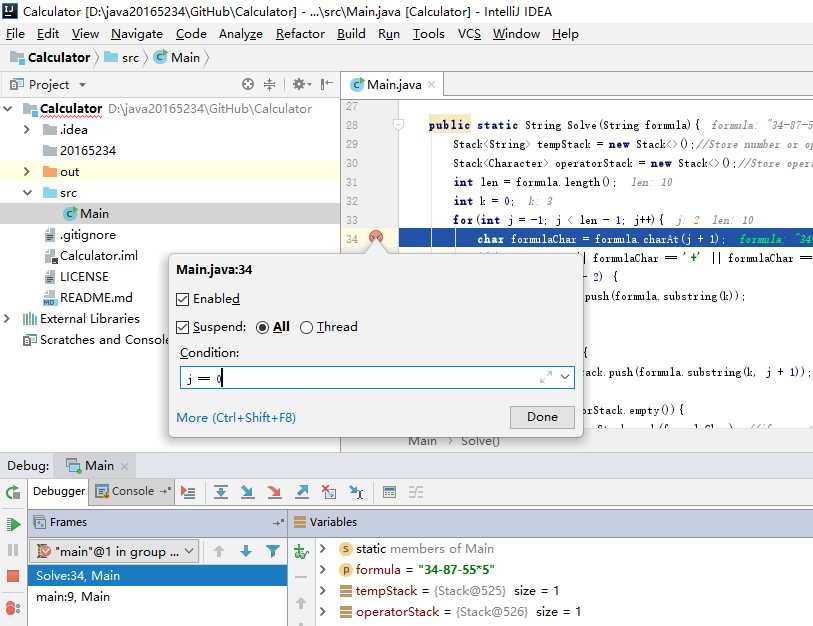Image resolution: width=813 pixels, height=626 pixels.
Task: Open the Refactor menu
Action: pos(300,34)
